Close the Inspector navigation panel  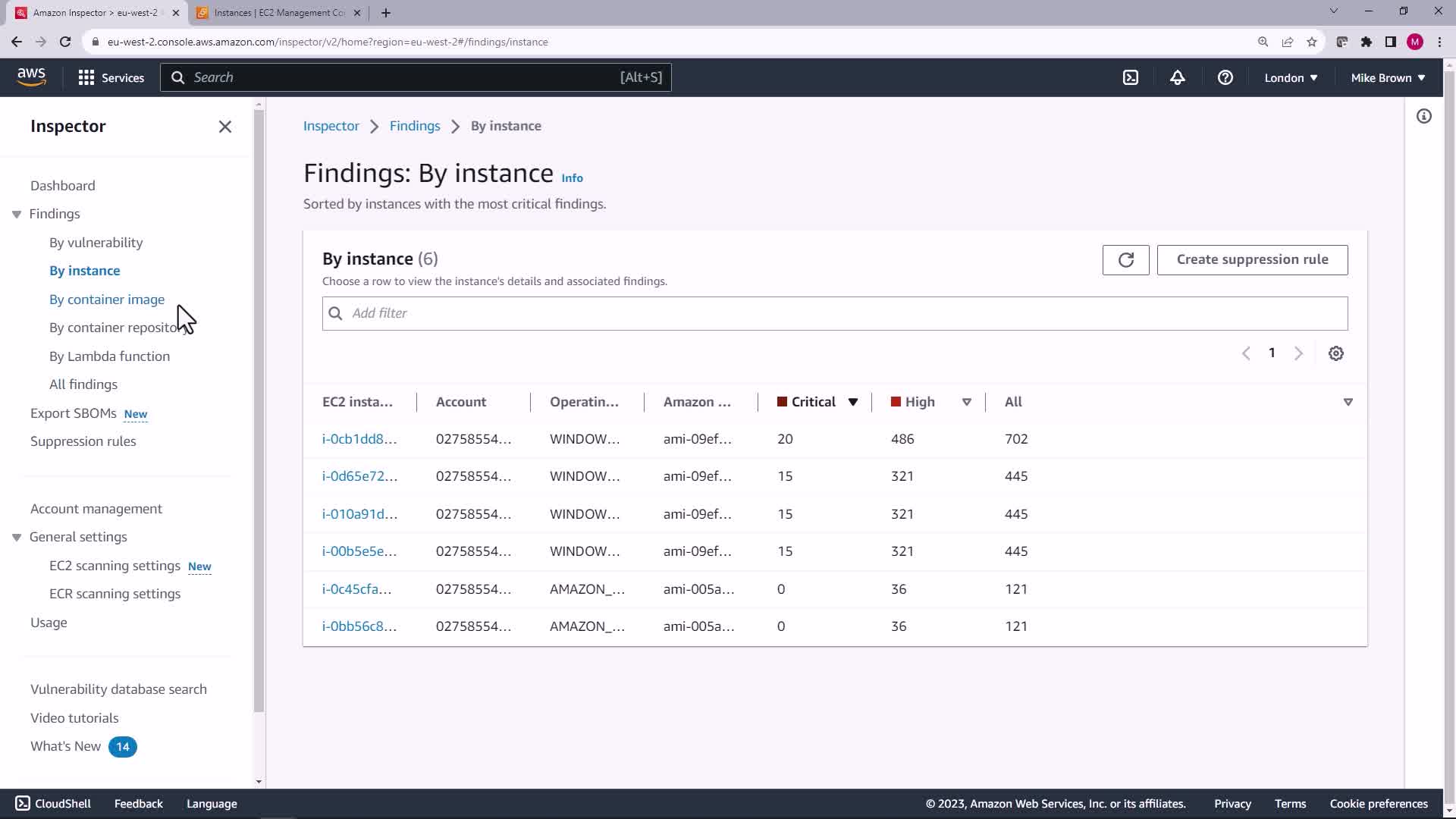(224, 127)
